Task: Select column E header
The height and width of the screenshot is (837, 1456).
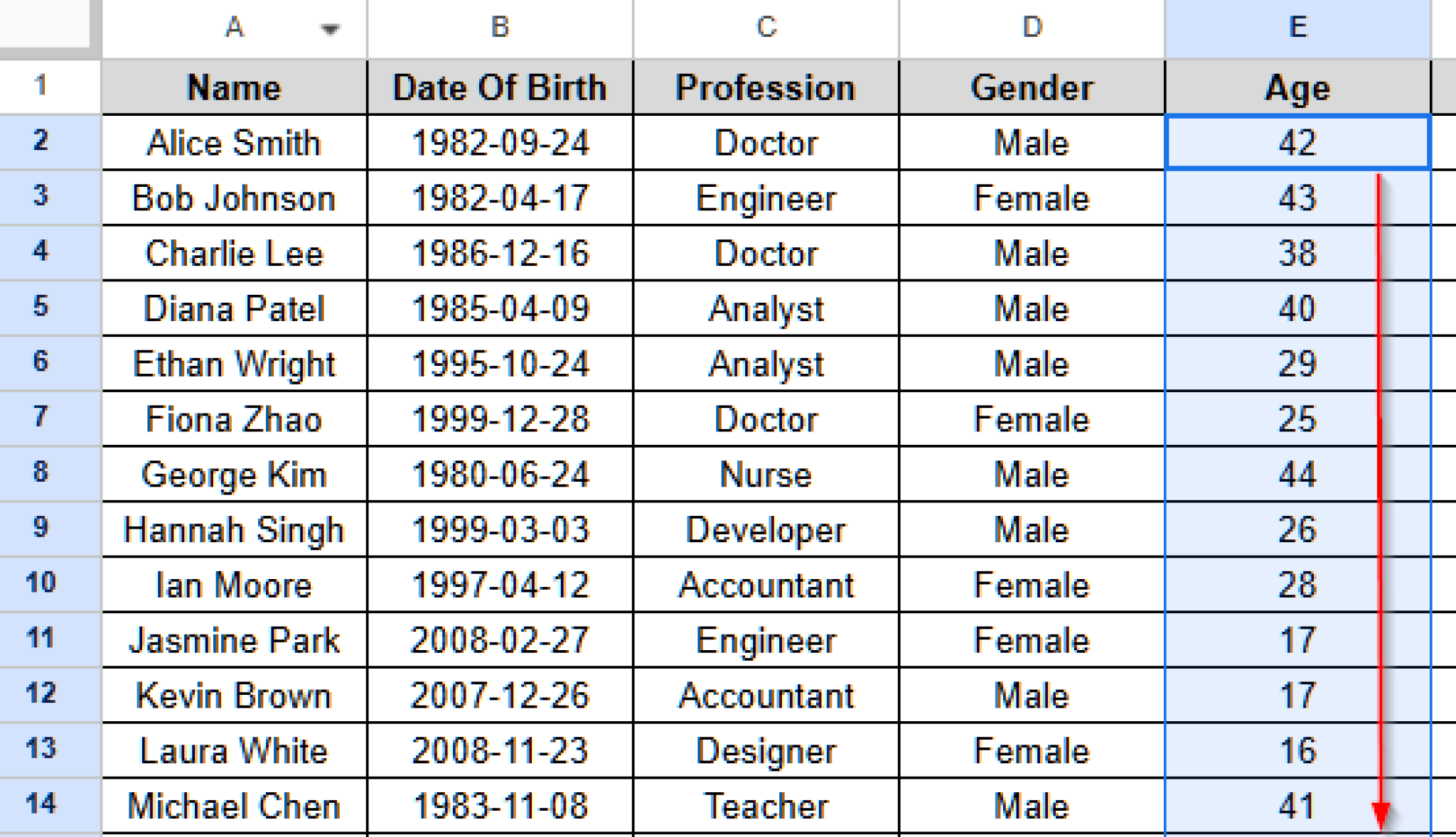Action: [x=1298, y=28]
